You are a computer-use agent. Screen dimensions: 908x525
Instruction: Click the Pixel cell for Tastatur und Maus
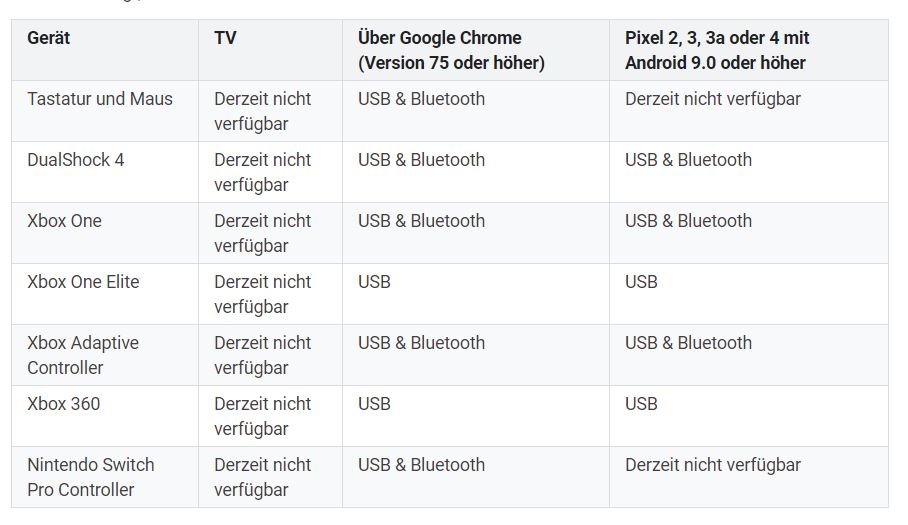713,99
